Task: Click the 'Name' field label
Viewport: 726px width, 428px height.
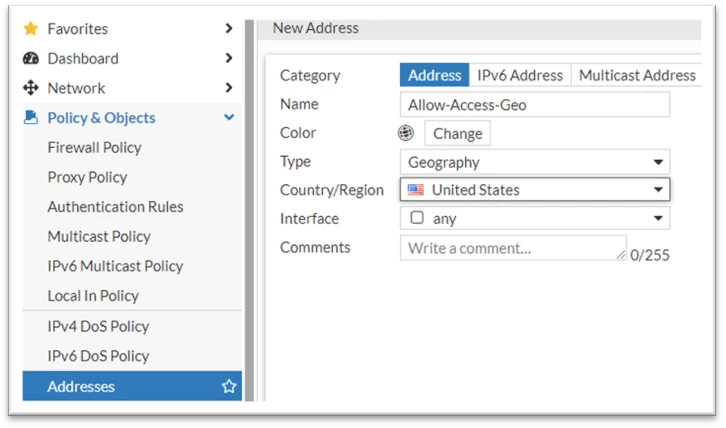Action: pyautogui.click(x=299, y=104)
